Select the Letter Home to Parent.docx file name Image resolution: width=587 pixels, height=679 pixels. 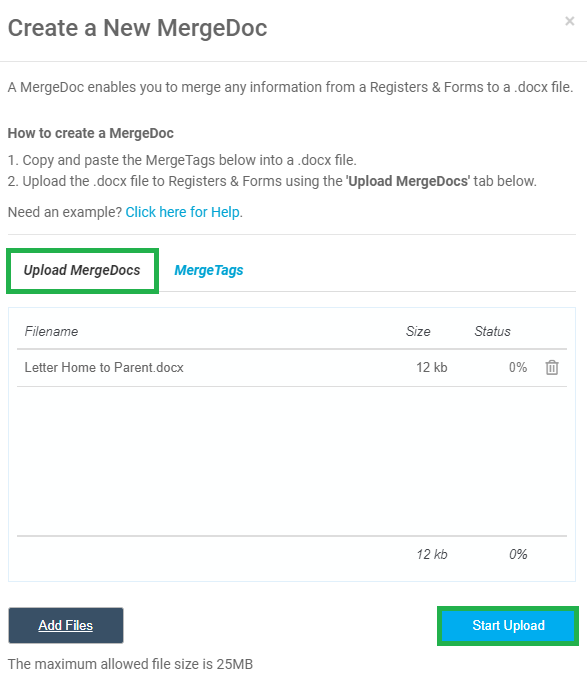pyautogui.click(x=104, y=368)
